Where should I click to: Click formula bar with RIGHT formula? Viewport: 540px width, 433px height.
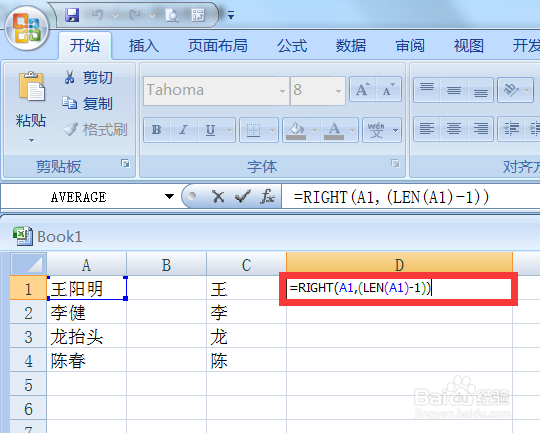click(411, 197)
